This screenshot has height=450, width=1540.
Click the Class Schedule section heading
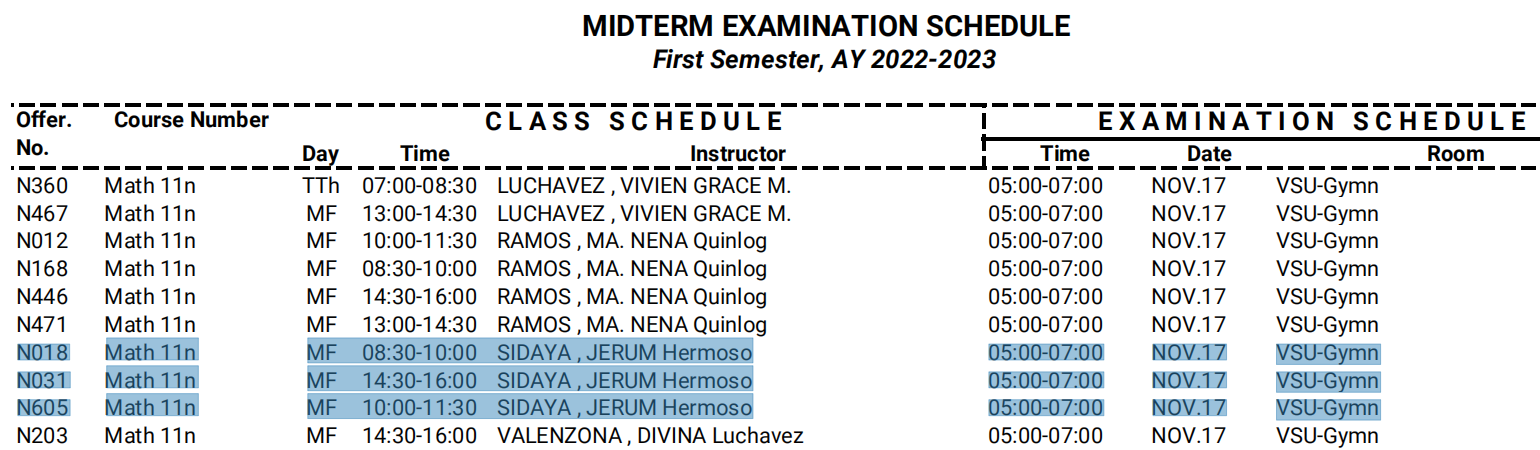(x=634, y=122)
